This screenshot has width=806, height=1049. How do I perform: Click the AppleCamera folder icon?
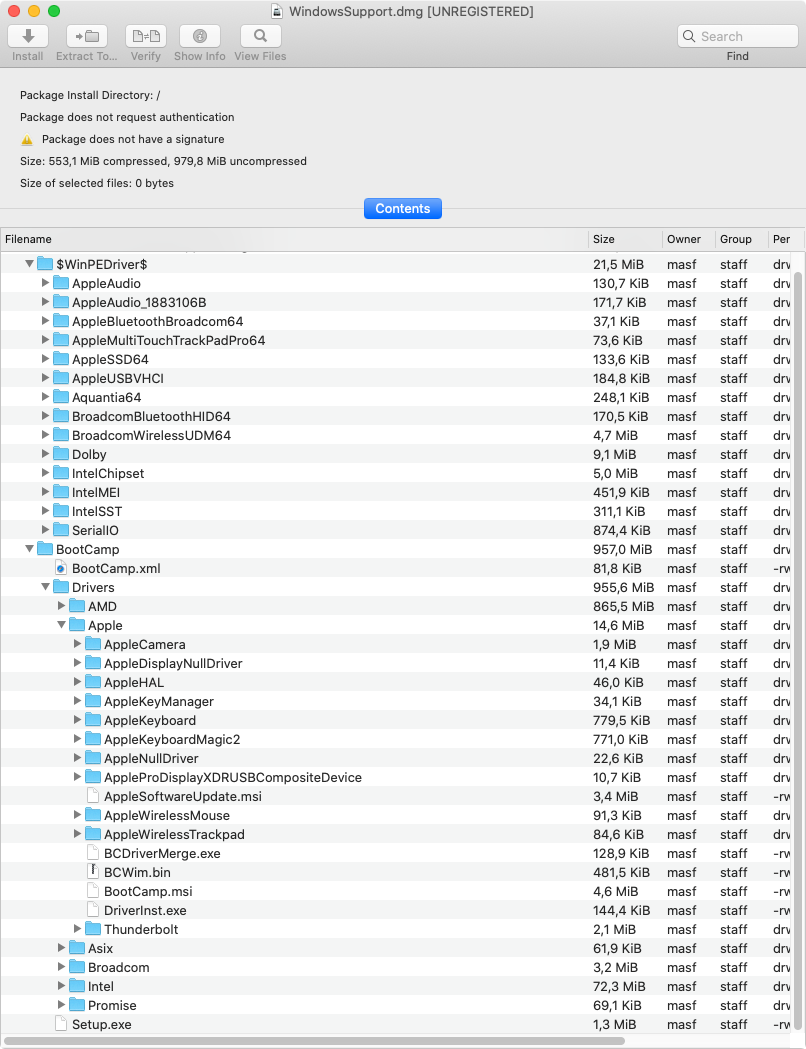(x=93, y=644)
